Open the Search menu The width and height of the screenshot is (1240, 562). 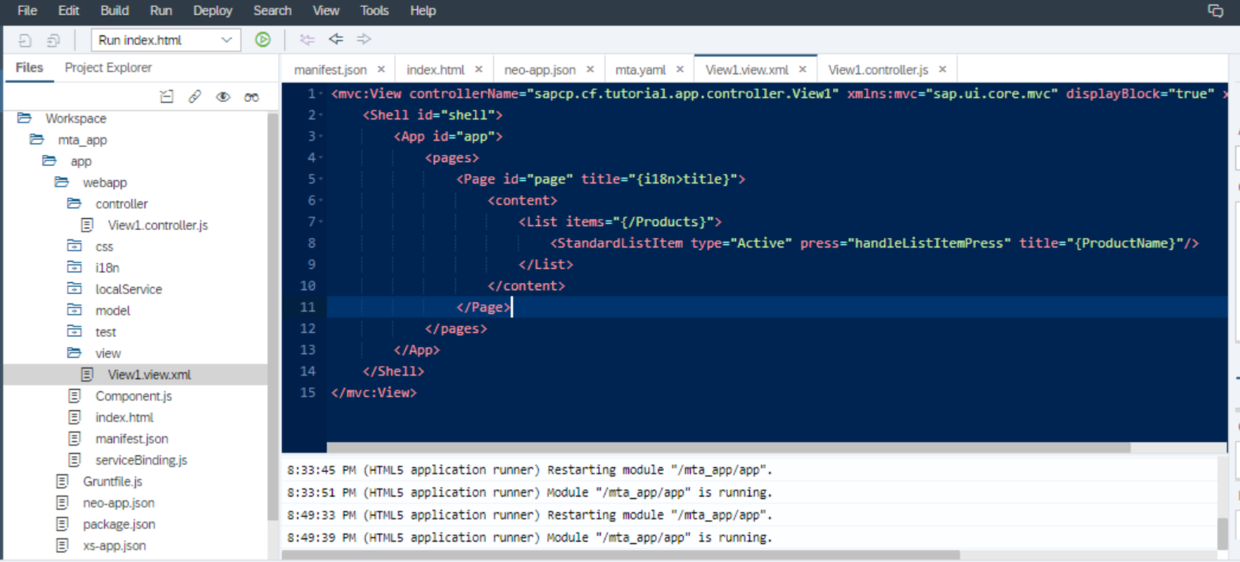tap(272, 11)
